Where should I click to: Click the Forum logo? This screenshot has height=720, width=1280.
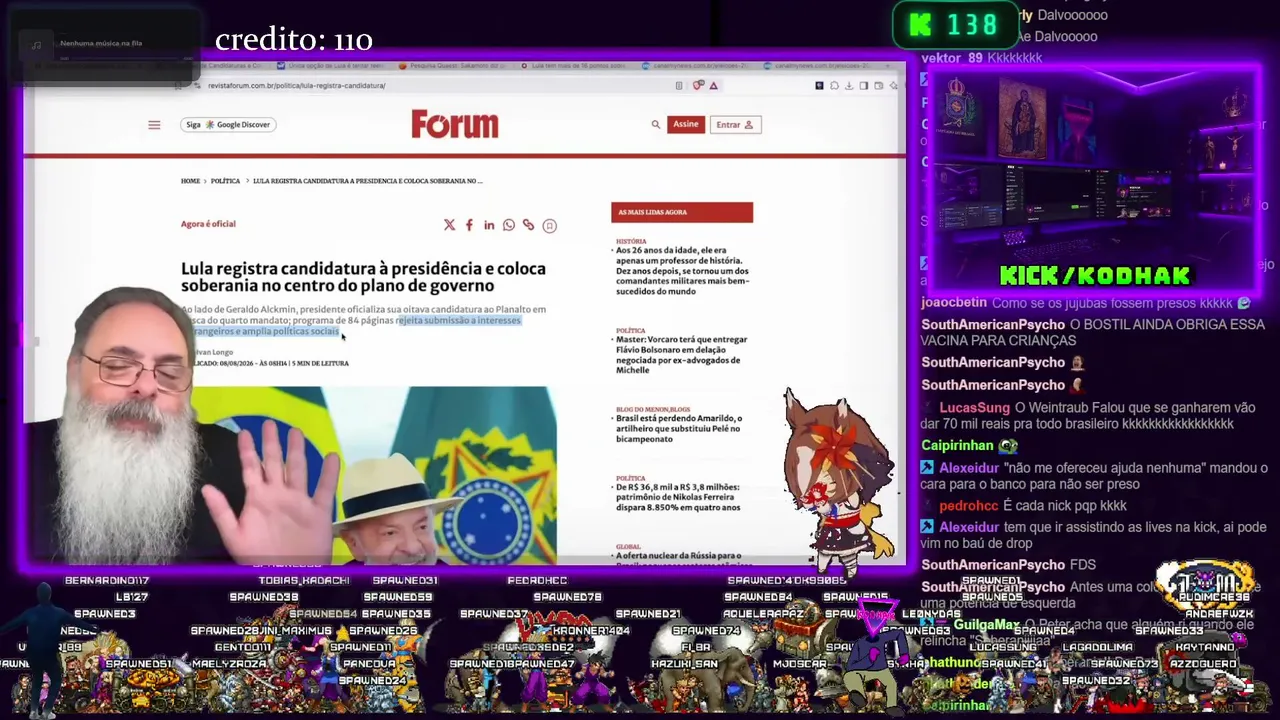(x=454, y=125)
